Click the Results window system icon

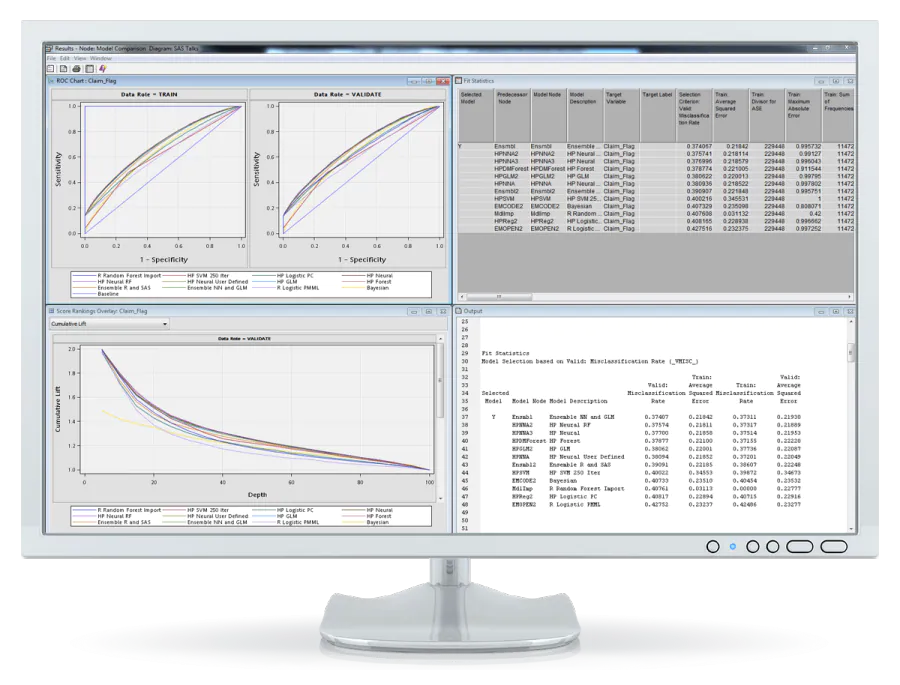pos(50,47)
